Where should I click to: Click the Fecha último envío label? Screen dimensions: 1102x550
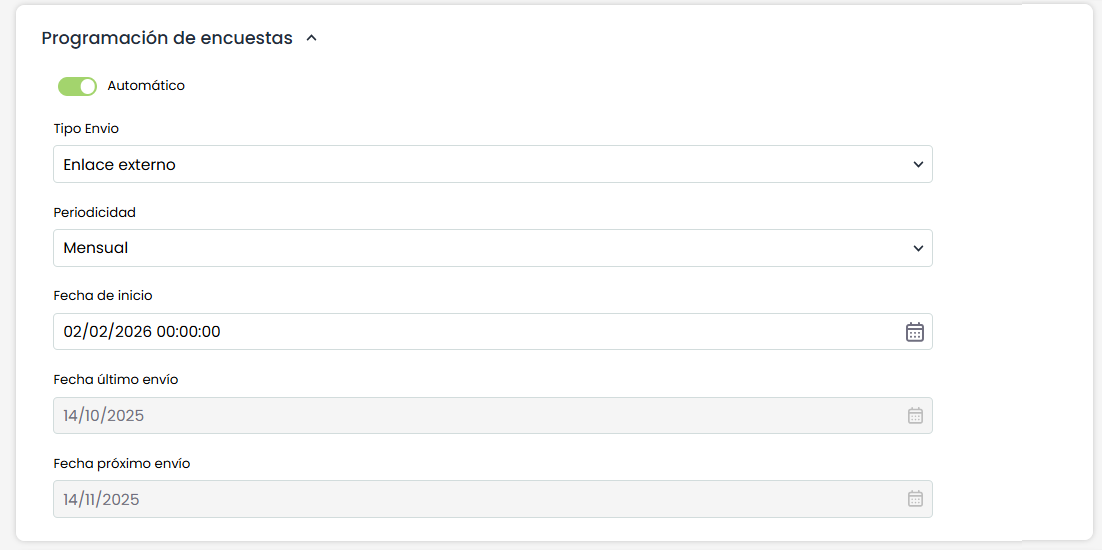click(x=115, y=380)
